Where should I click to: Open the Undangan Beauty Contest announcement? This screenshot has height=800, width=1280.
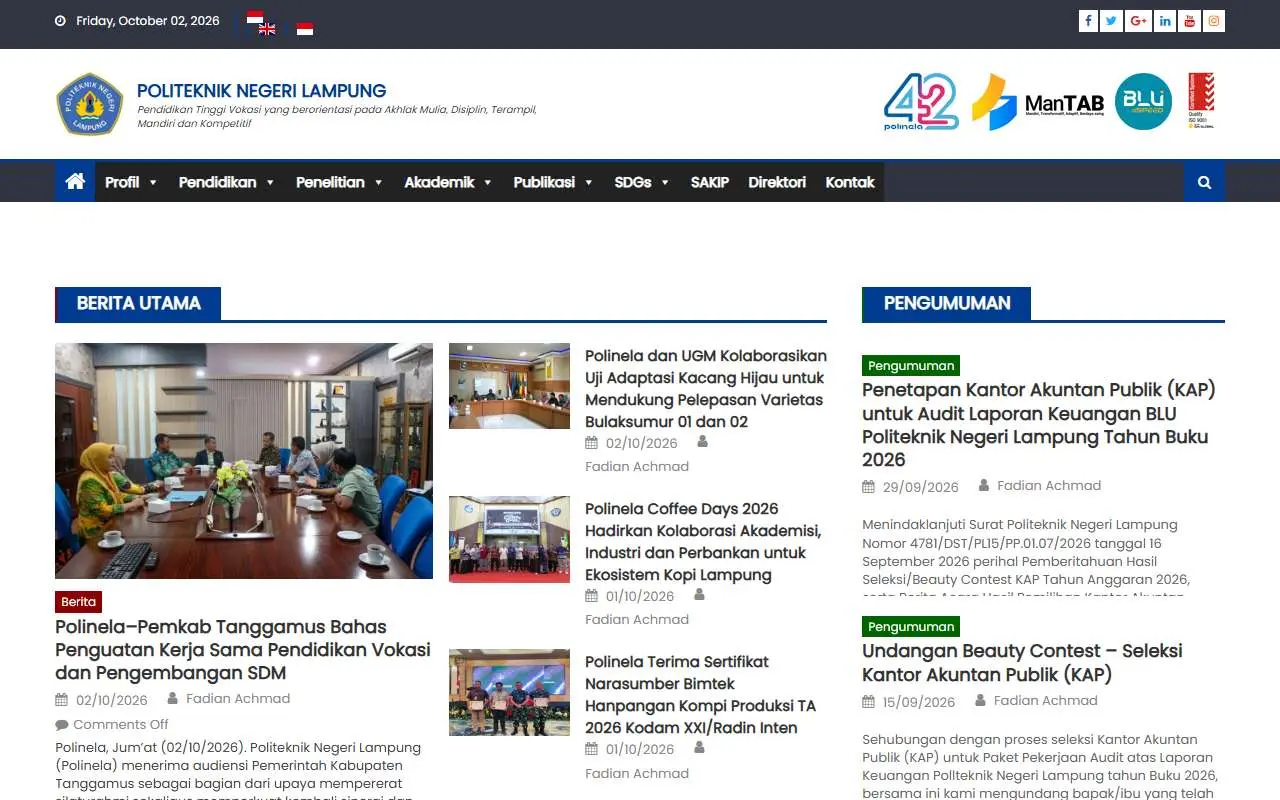[x=1022, y=662]
